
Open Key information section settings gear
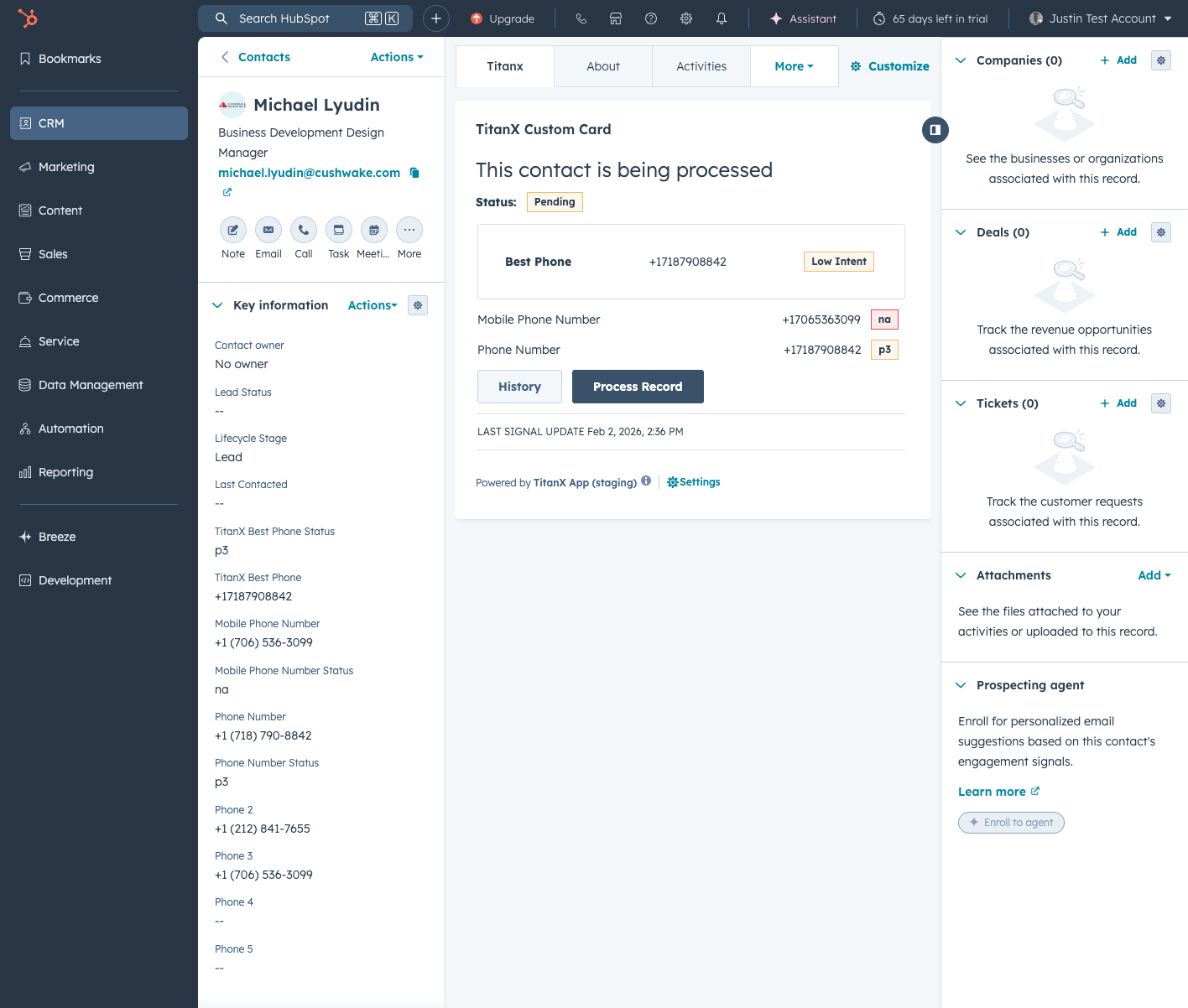tap(418, 305)
